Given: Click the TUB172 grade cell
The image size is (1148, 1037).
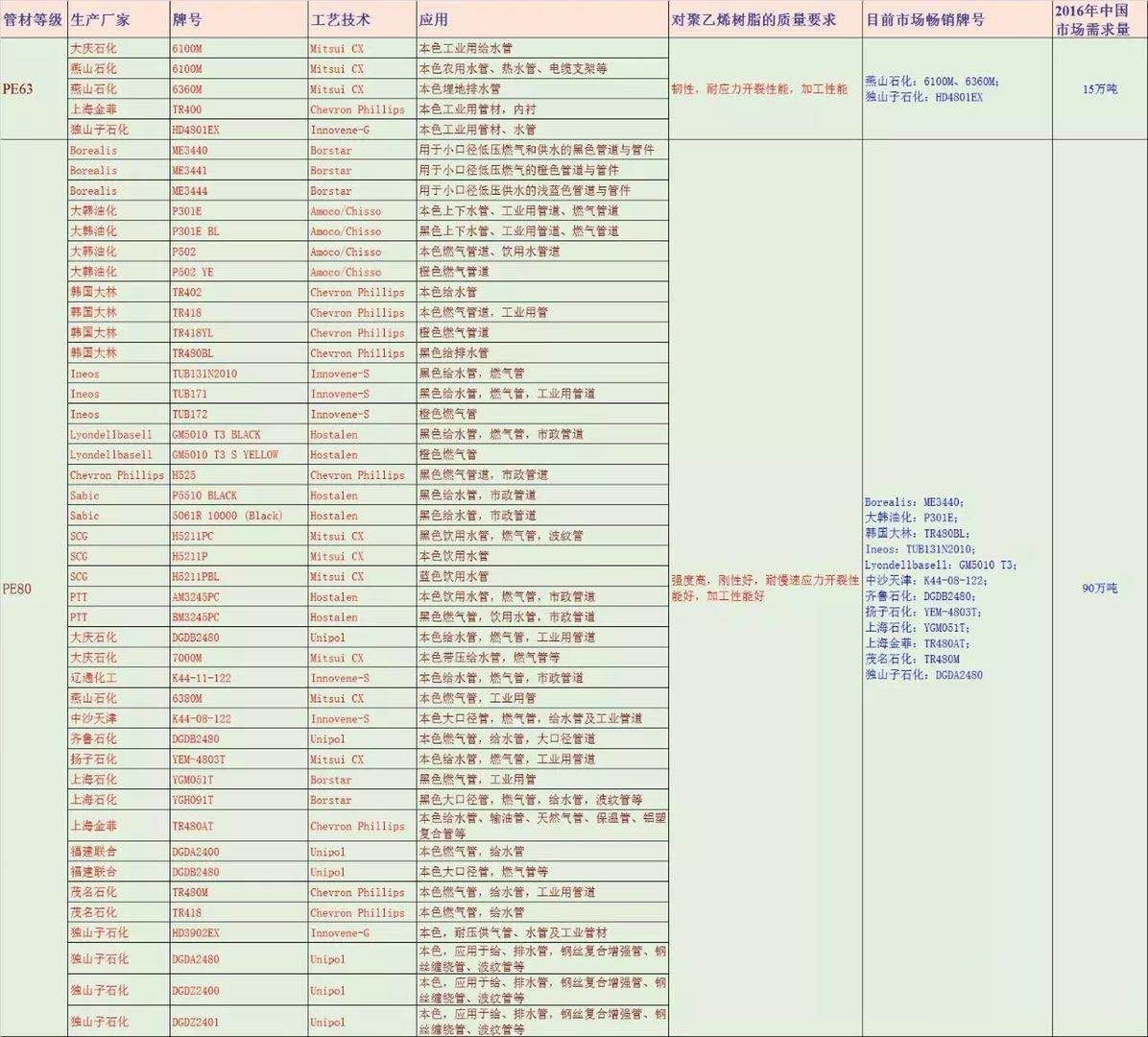Looking at the screenshot, I should (238, 414).
